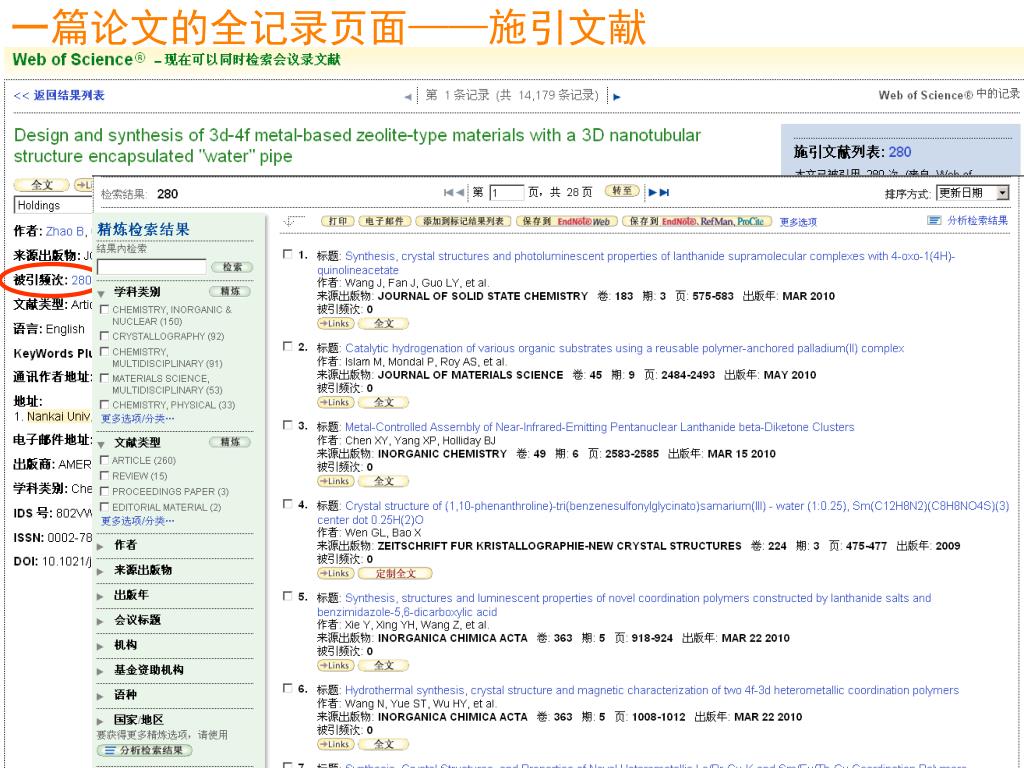Viewport: 1024px width, 768px height.
Task: Click the Holdings button
Action: coord(53,206)
